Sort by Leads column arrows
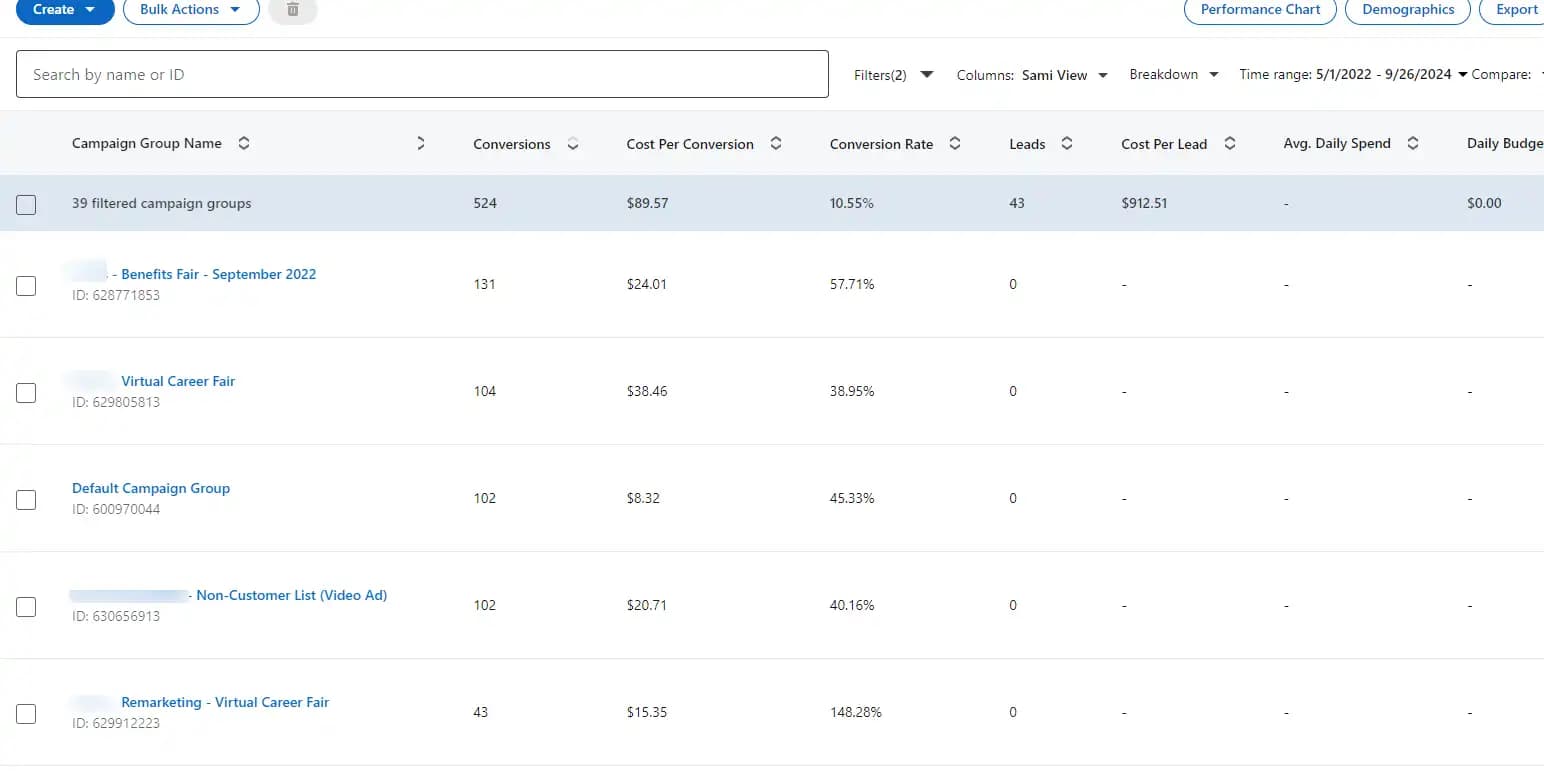1544x771 pixels. pos(1067,144)
